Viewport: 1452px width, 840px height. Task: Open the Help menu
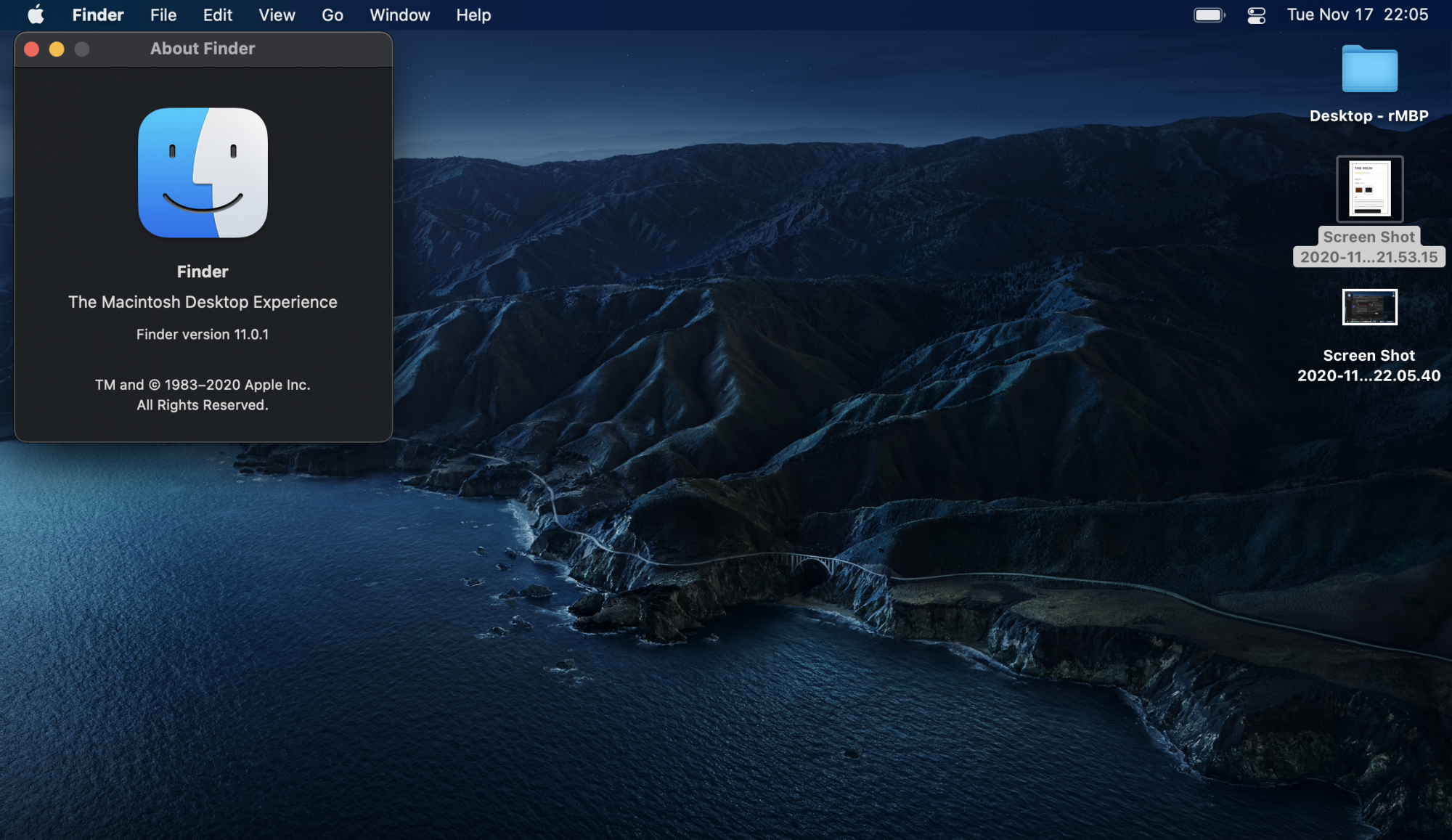(x=473, y=15)
